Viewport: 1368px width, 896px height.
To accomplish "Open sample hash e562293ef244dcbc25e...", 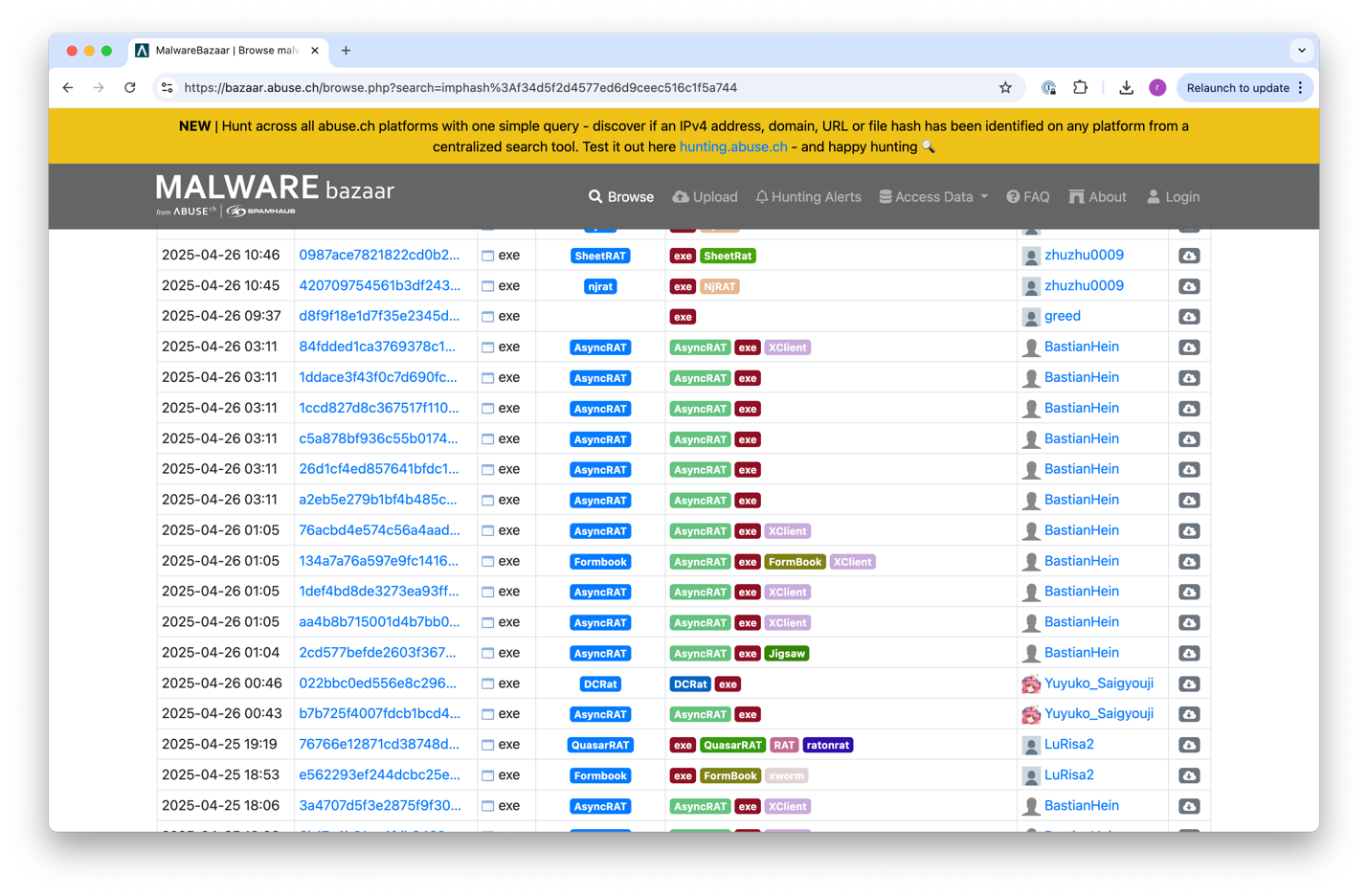I will [x=379, y=775].
